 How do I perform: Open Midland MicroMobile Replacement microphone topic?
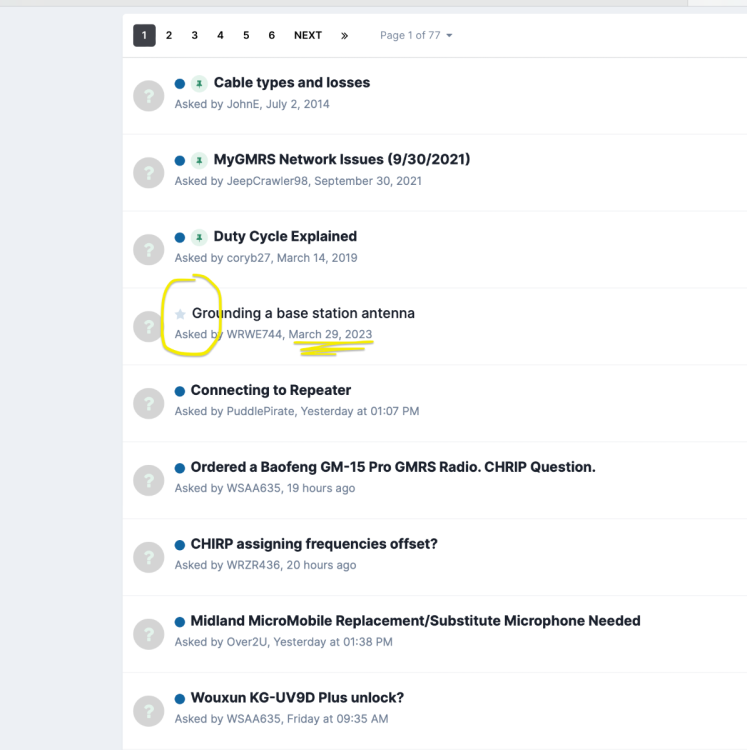[x=415, y=621]
